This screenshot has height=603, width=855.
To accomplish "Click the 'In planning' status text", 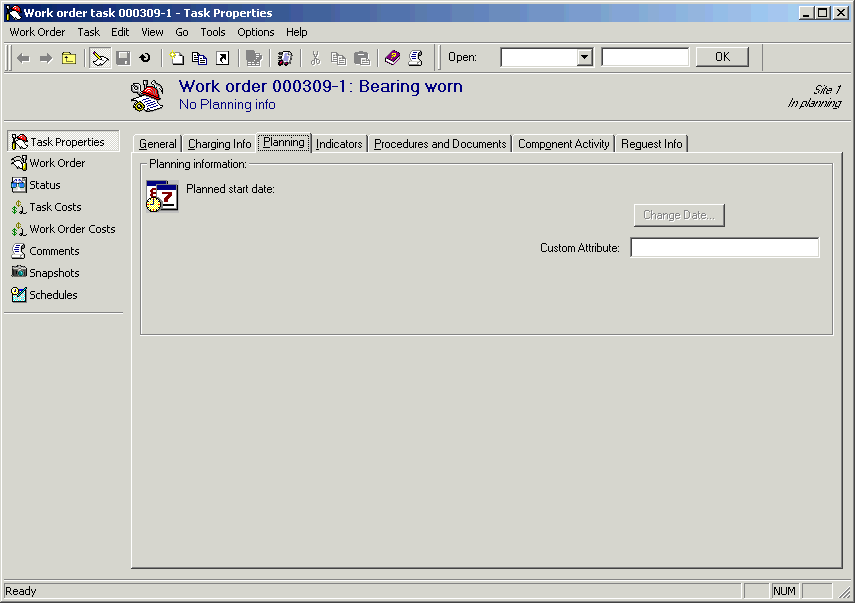I will pos(814,103).
